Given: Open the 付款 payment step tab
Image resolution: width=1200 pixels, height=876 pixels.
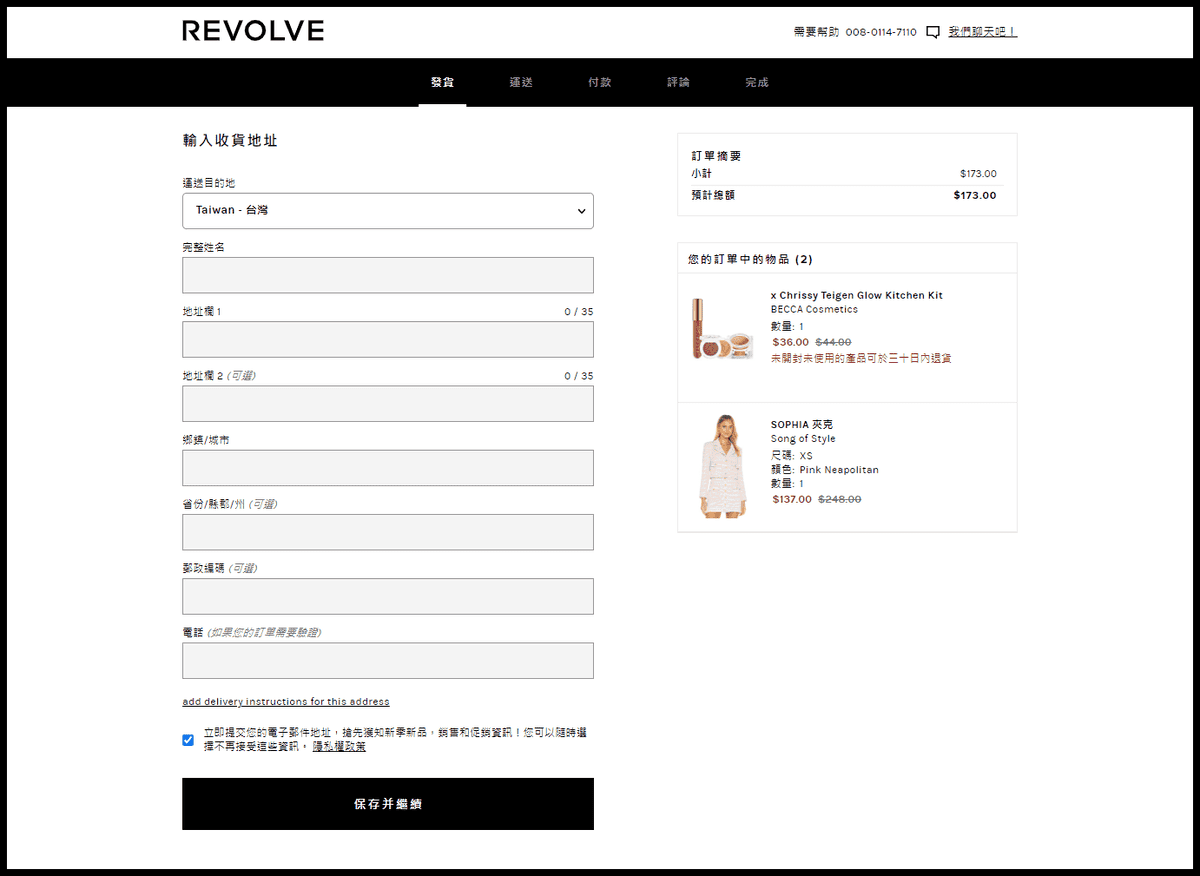Looking at the screenshot, I should tap(599, 83).
